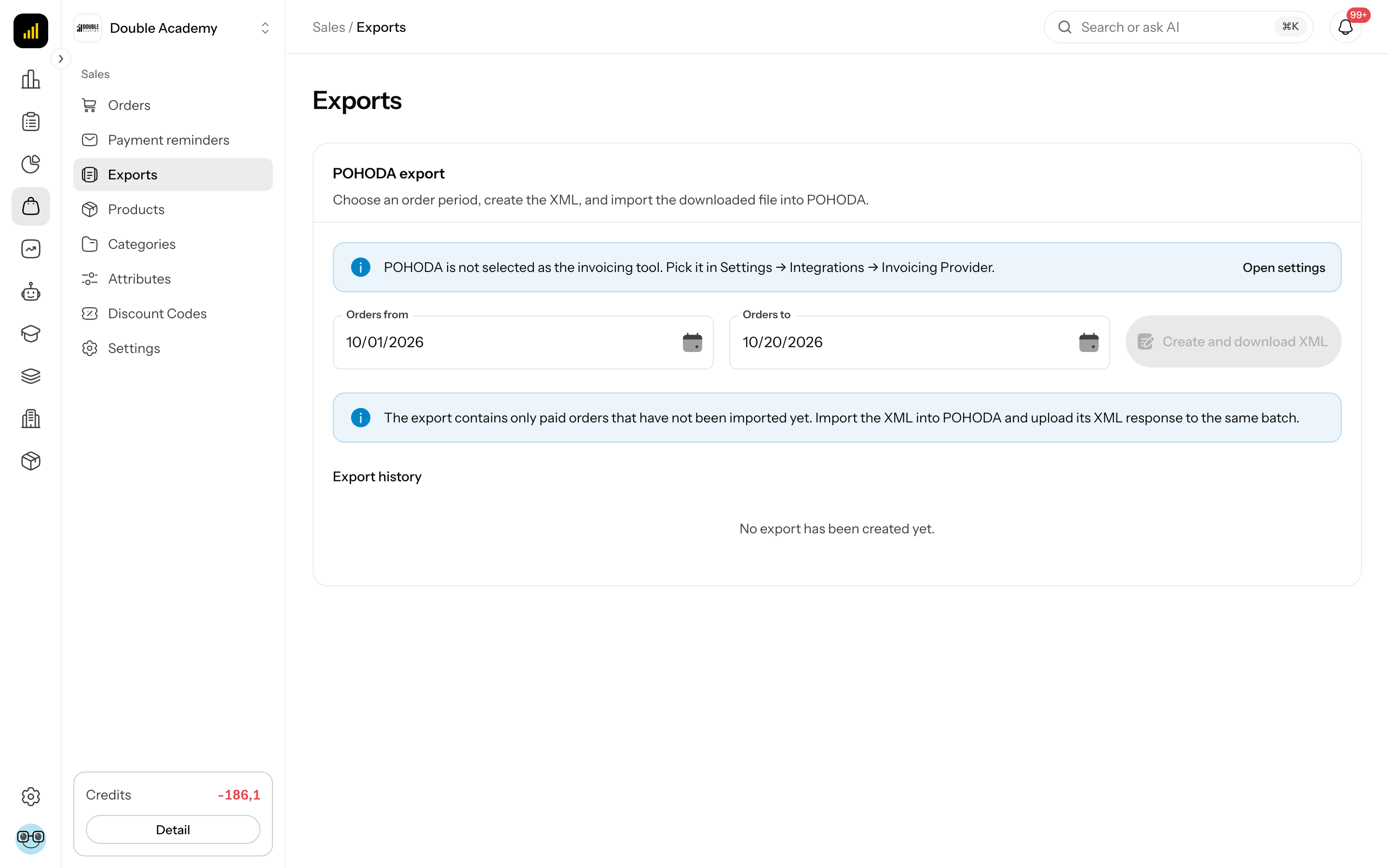Screen dimensions: 1389x868
Task: Open Sales Settings in the sidebar
Action: coord(173,349)
